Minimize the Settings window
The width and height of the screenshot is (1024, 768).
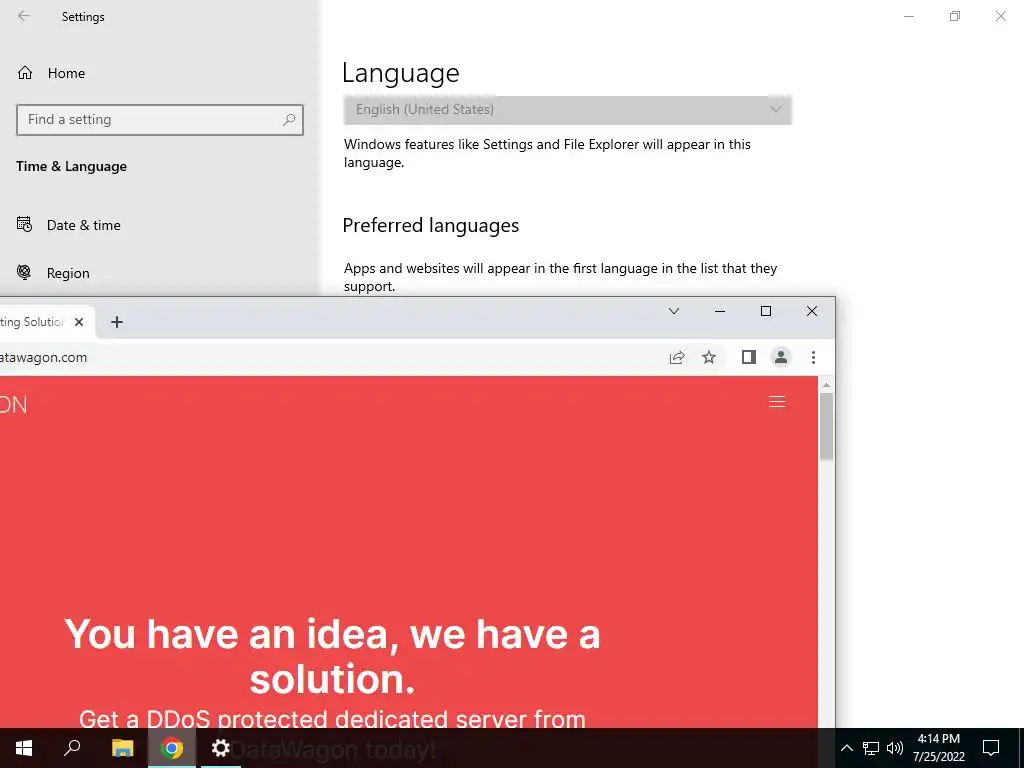click(908, 16)
